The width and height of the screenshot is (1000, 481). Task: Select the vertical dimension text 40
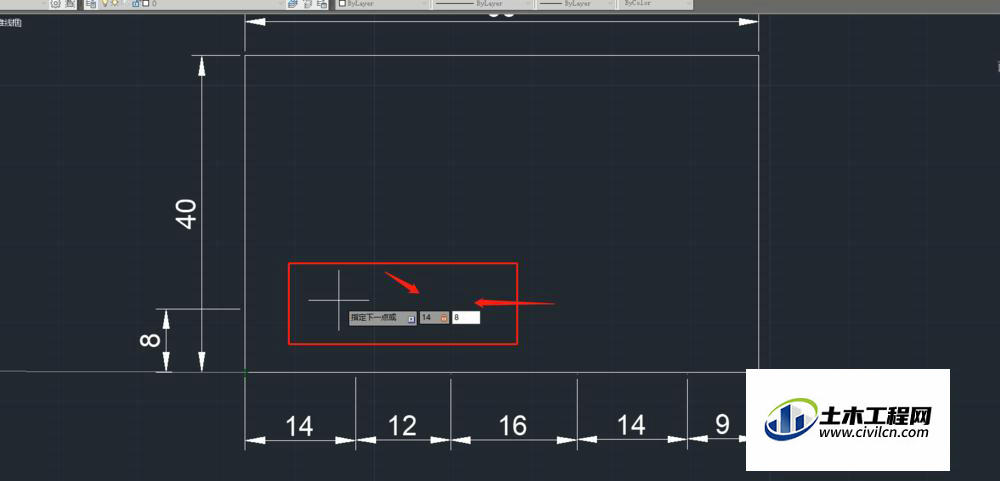pyautogui.click(x=186, y=214)
